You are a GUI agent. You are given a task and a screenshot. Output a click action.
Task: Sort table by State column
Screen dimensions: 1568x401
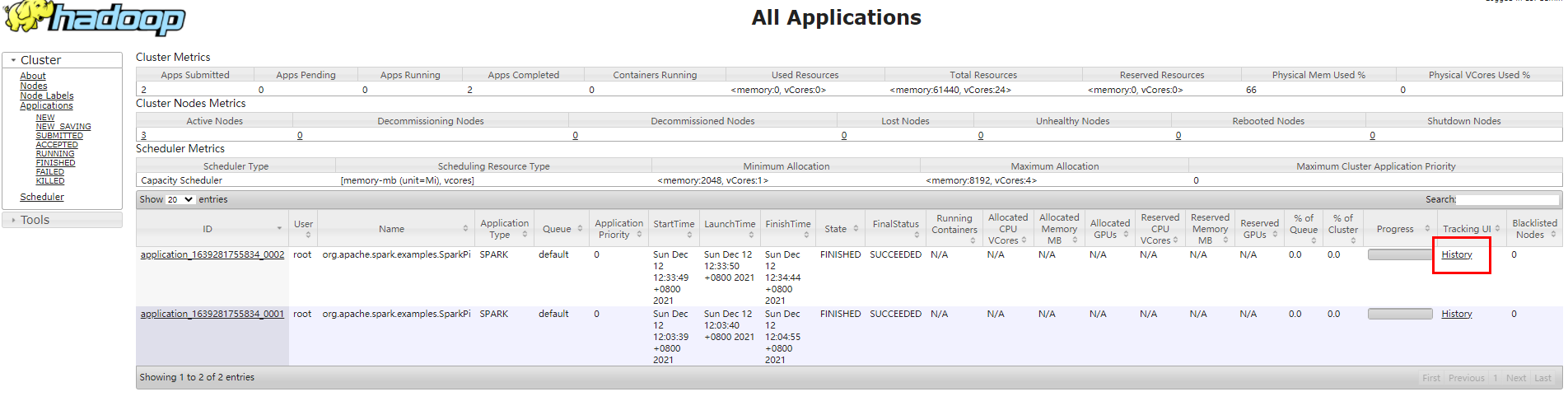(841, 229)
